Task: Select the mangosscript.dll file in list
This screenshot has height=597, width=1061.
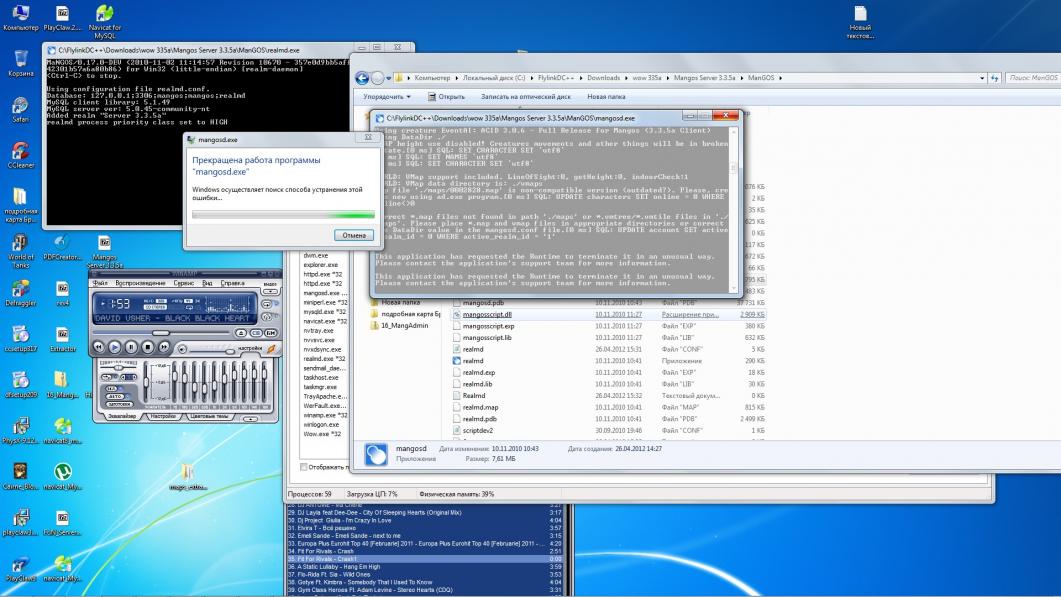Action: point(487,314)
